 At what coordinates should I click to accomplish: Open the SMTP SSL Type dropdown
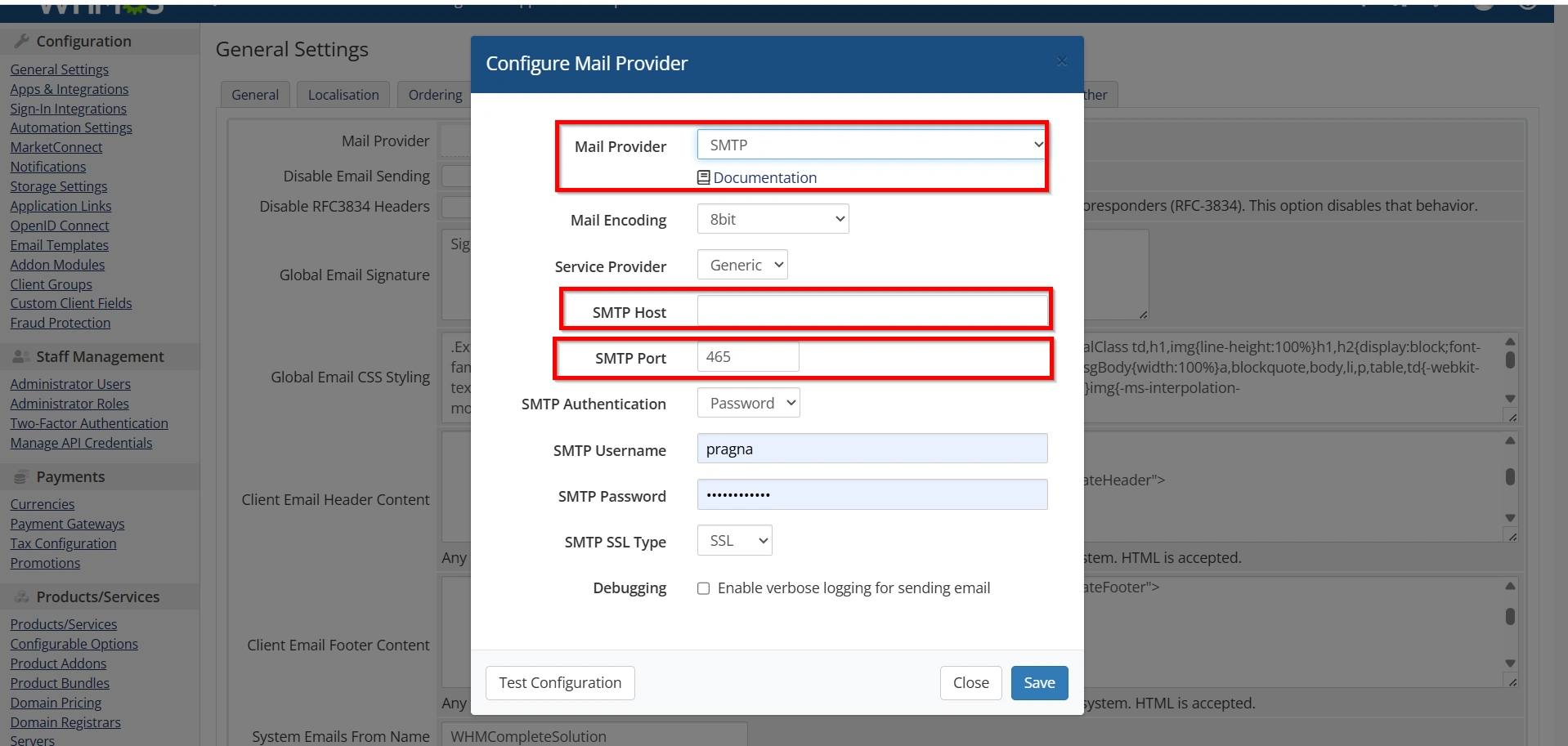(734, 541)
